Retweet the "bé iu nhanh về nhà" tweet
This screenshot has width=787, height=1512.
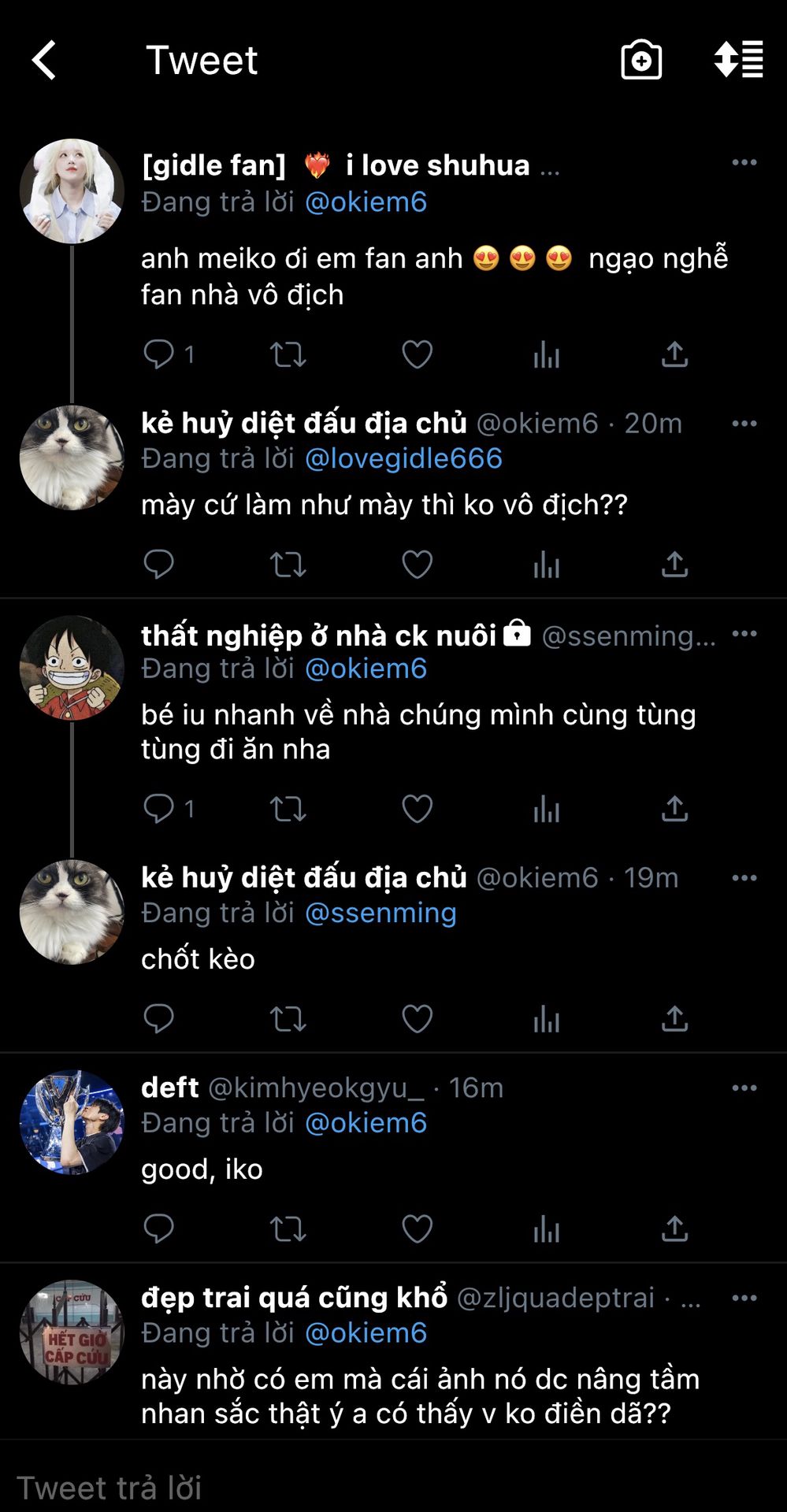point(288,809)
